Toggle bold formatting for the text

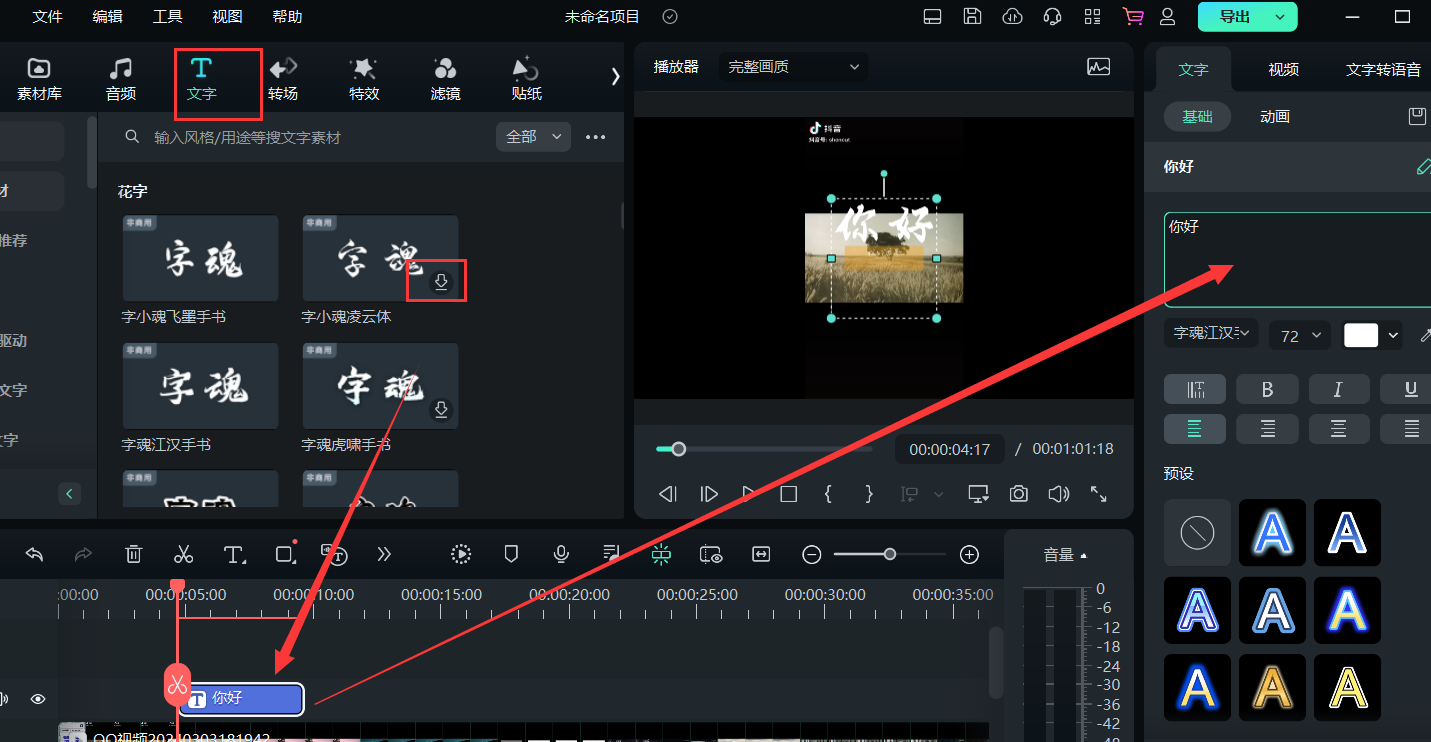[x=1267, y=389]
